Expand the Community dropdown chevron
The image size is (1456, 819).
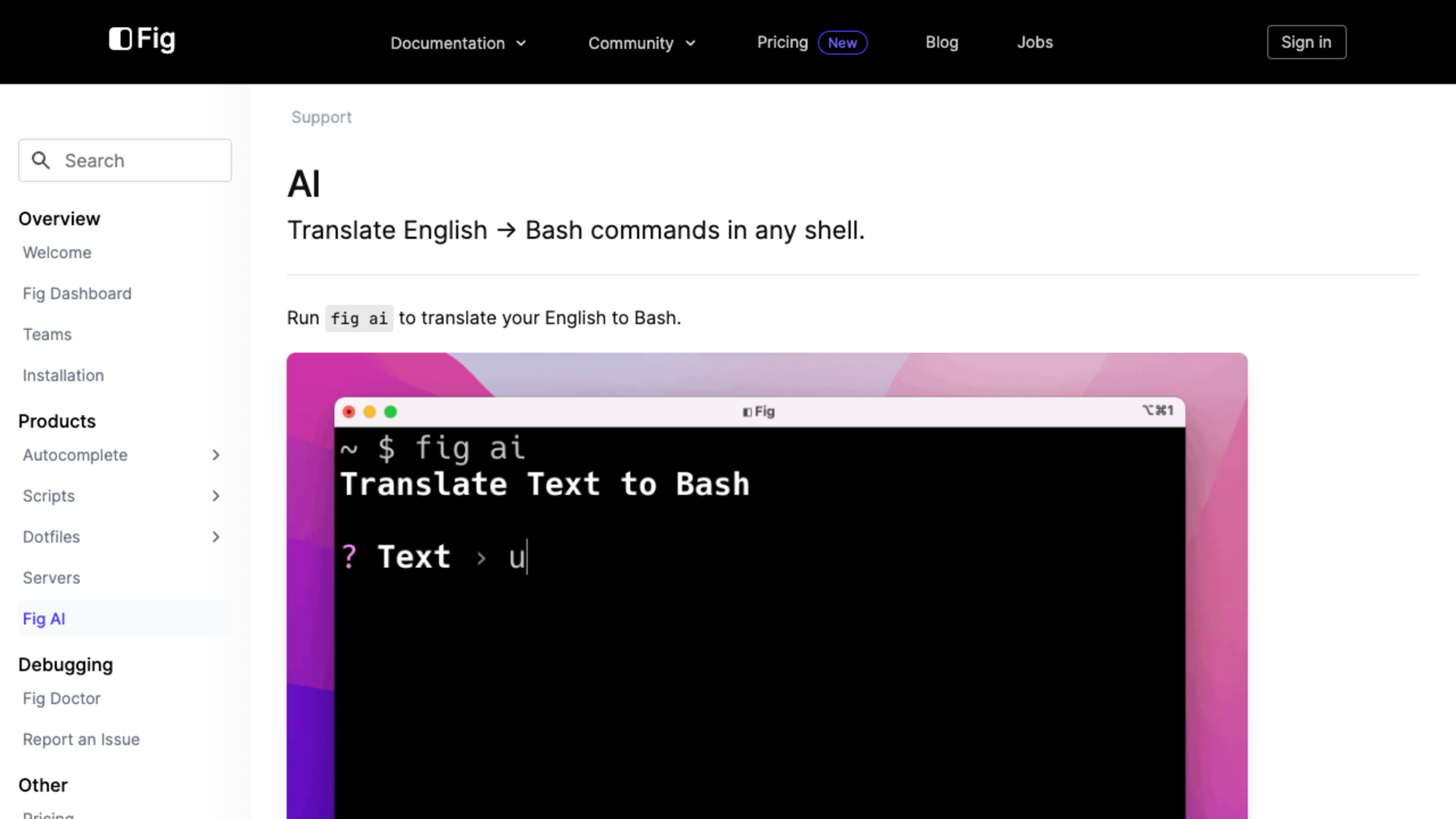690,44
